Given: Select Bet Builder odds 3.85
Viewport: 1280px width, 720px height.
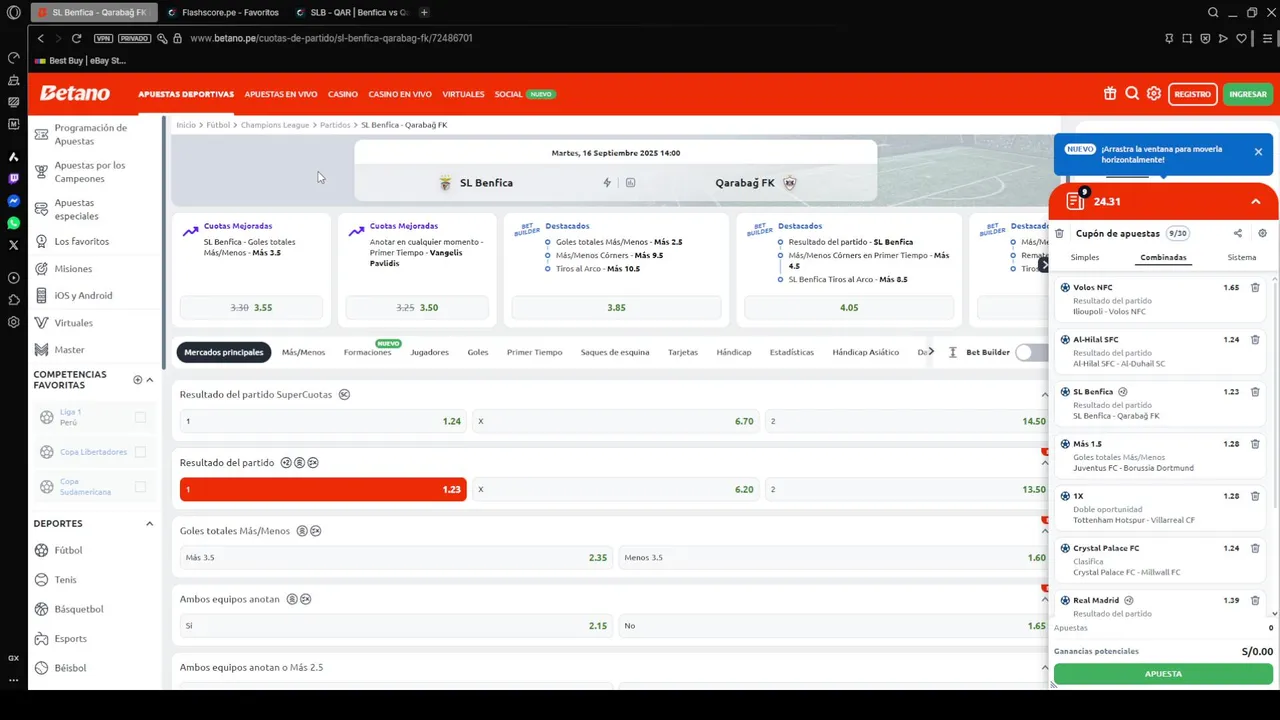Looking at the screenshot, I should 616,308.
